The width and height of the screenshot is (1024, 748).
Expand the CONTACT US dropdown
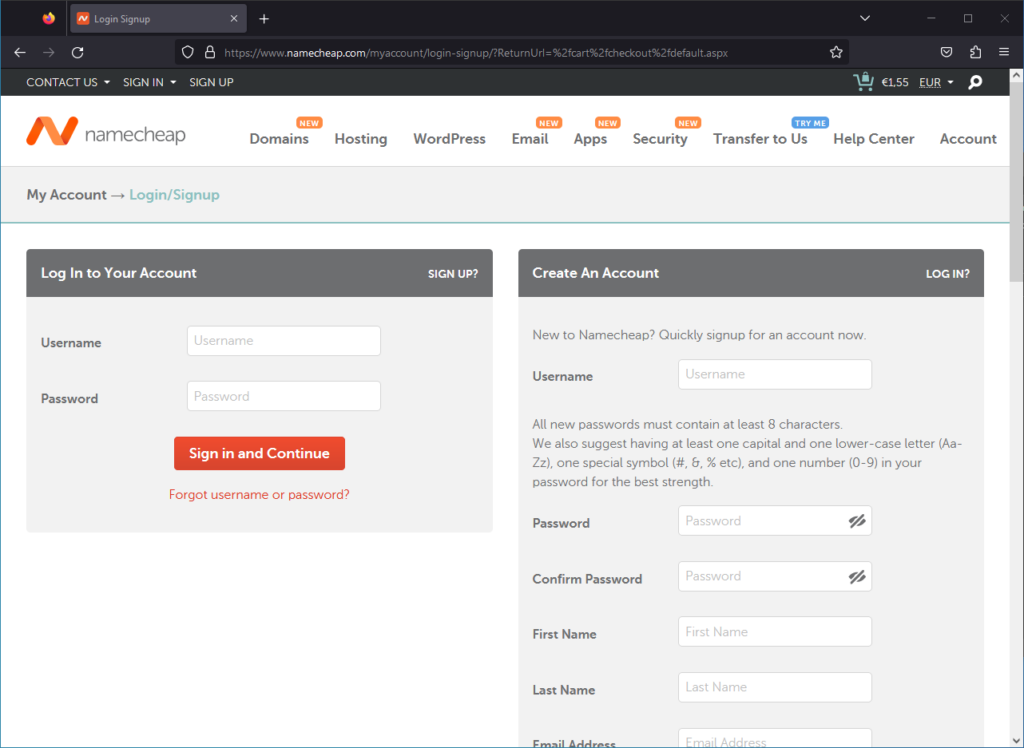tap(68, 82)
